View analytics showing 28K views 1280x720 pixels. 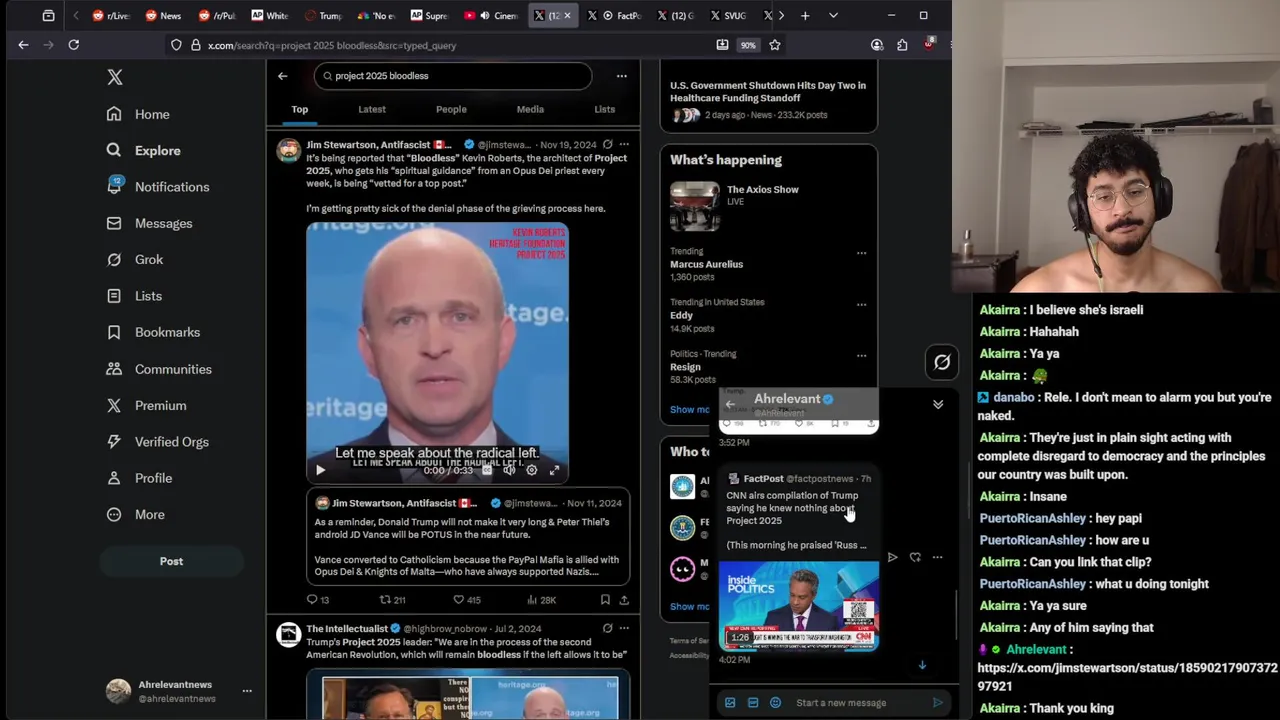[541, 600]
